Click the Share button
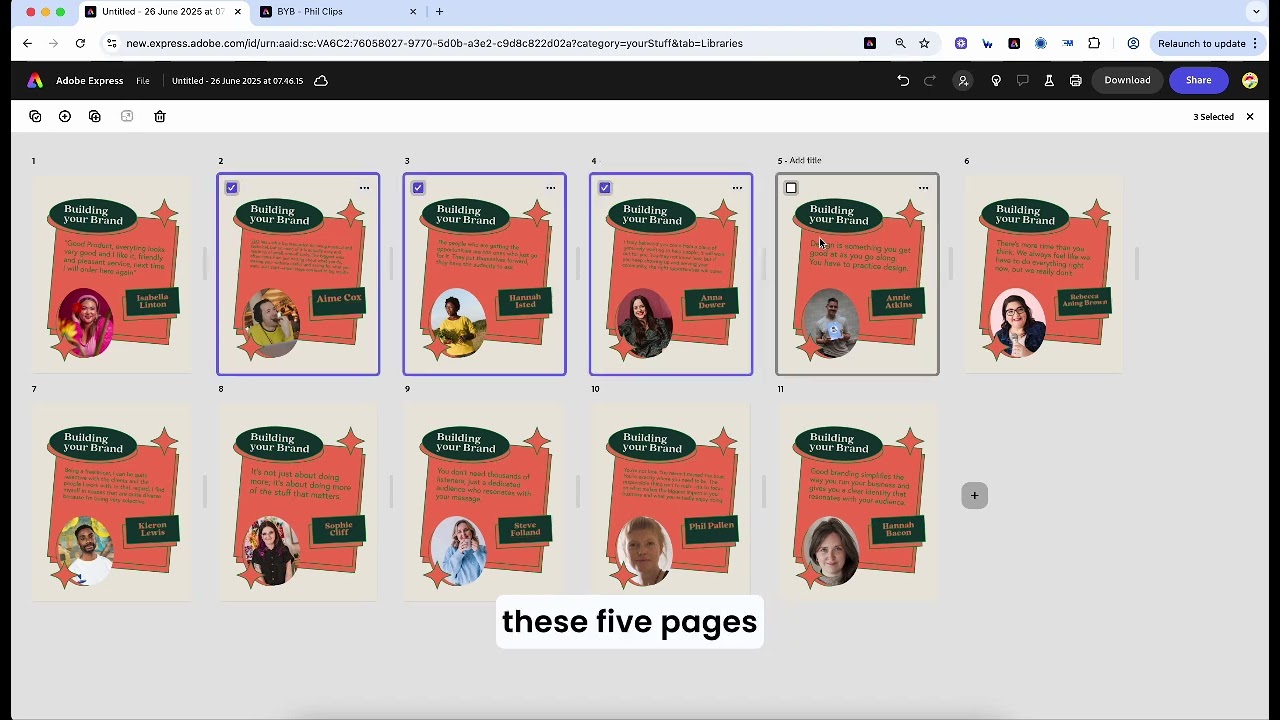Viewport: 1280px width, 720px height. pos(1198,80)
